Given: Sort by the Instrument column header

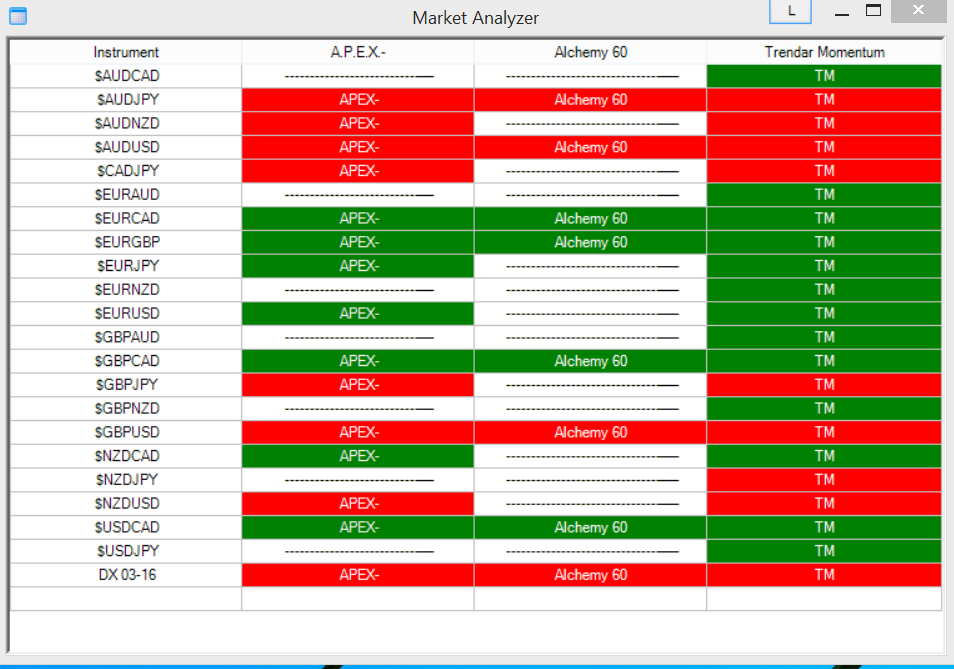Looking at the screenshot, I should [x=126, y=52].
